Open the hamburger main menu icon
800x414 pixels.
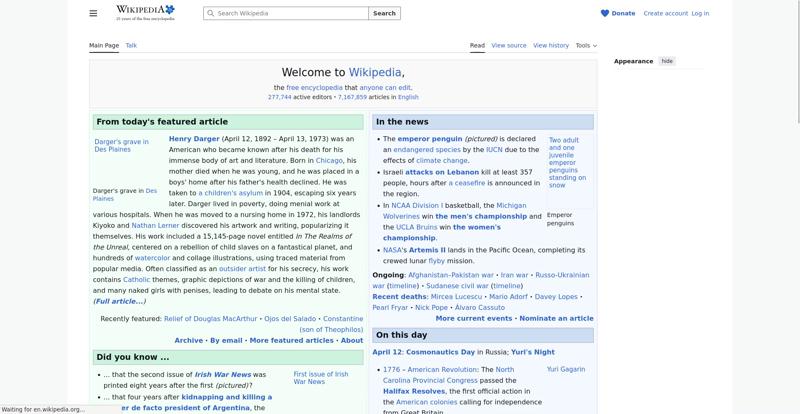[x=93, y=13]
